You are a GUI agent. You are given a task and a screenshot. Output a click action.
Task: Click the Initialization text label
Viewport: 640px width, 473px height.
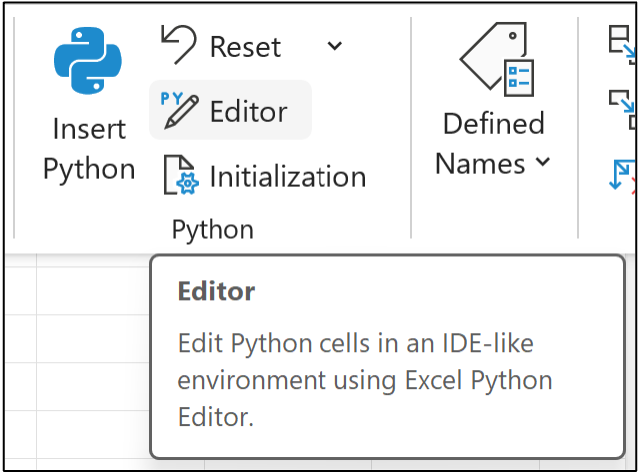[287, 177]
